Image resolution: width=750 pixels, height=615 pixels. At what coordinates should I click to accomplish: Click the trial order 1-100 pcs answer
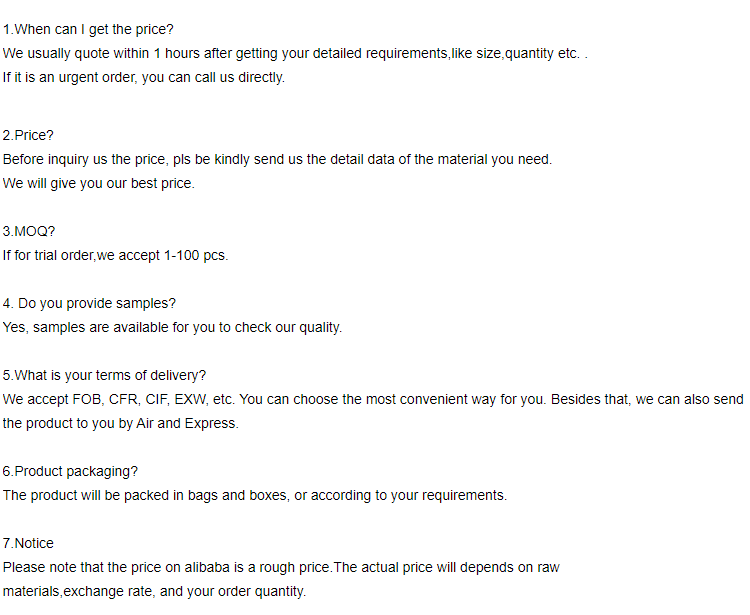tap(116, 255)
